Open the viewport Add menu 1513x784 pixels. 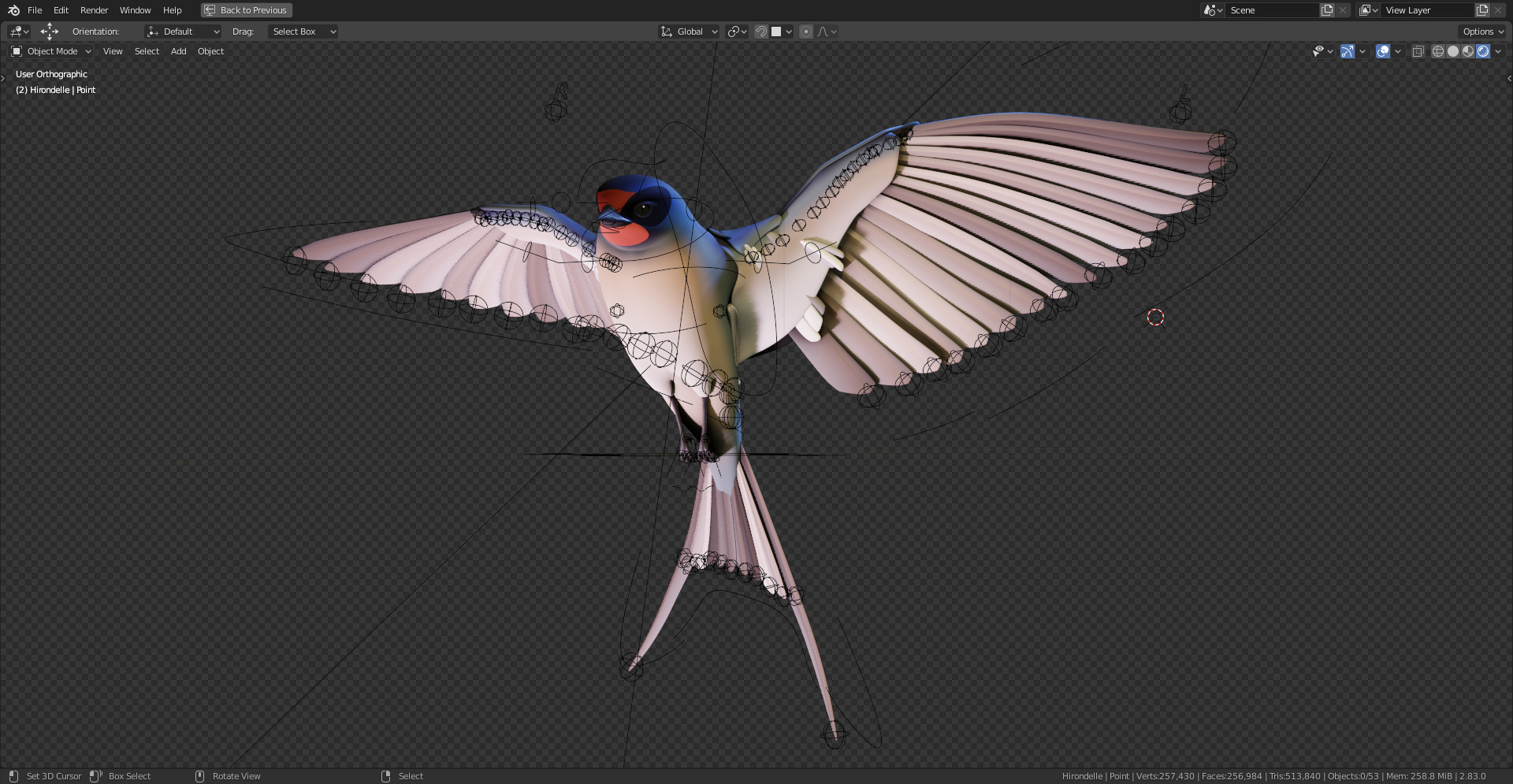pyautogui.click(x=179, y=51)
